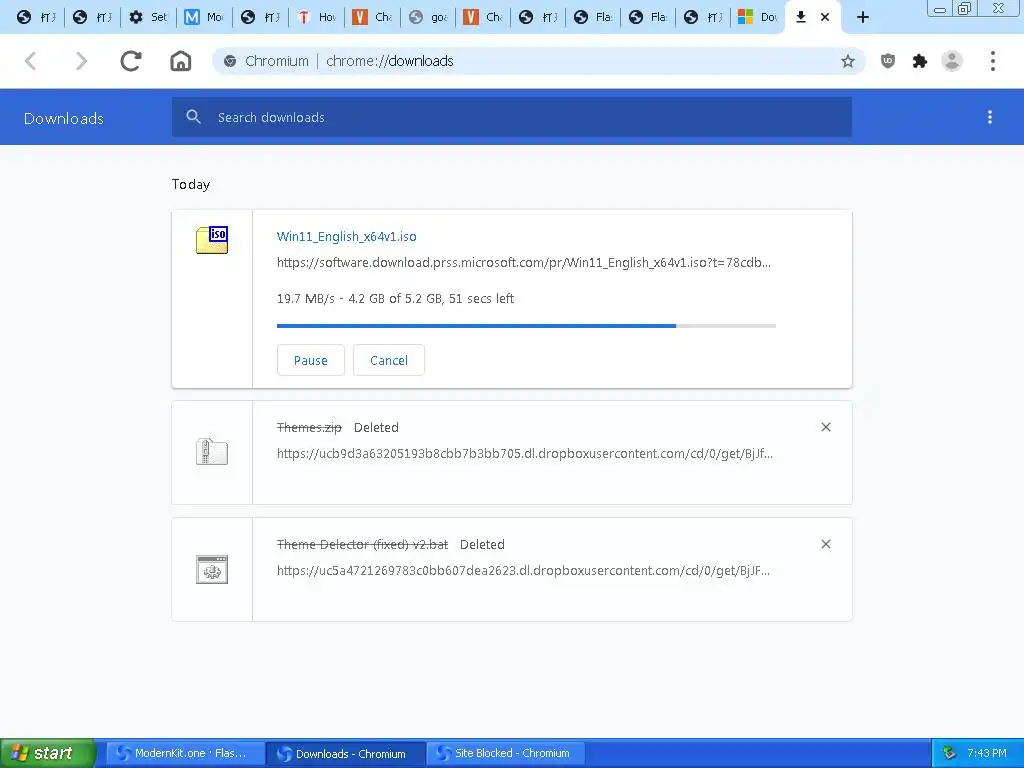Click the struck-through Themes.zip filename
Image resolution: width=1024 pixels, height=768 pixels.
309,427
